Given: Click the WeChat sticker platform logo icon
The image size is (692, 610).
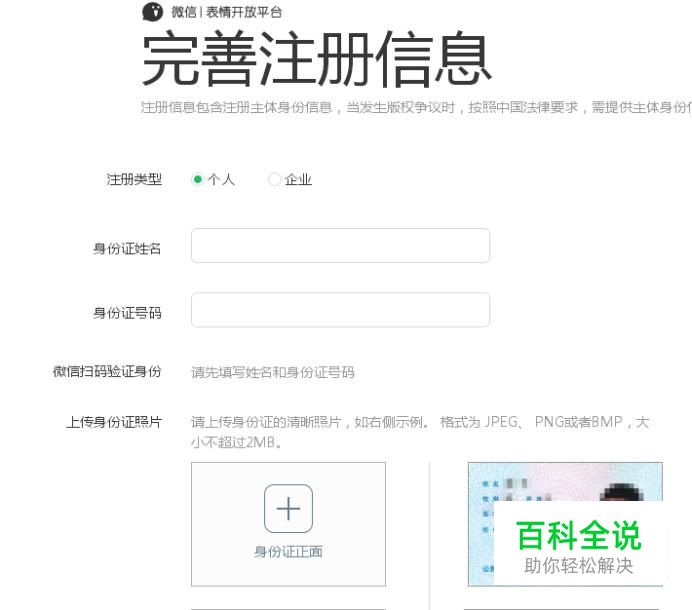Looking at the screenshot, I should [x=152, y=11].
